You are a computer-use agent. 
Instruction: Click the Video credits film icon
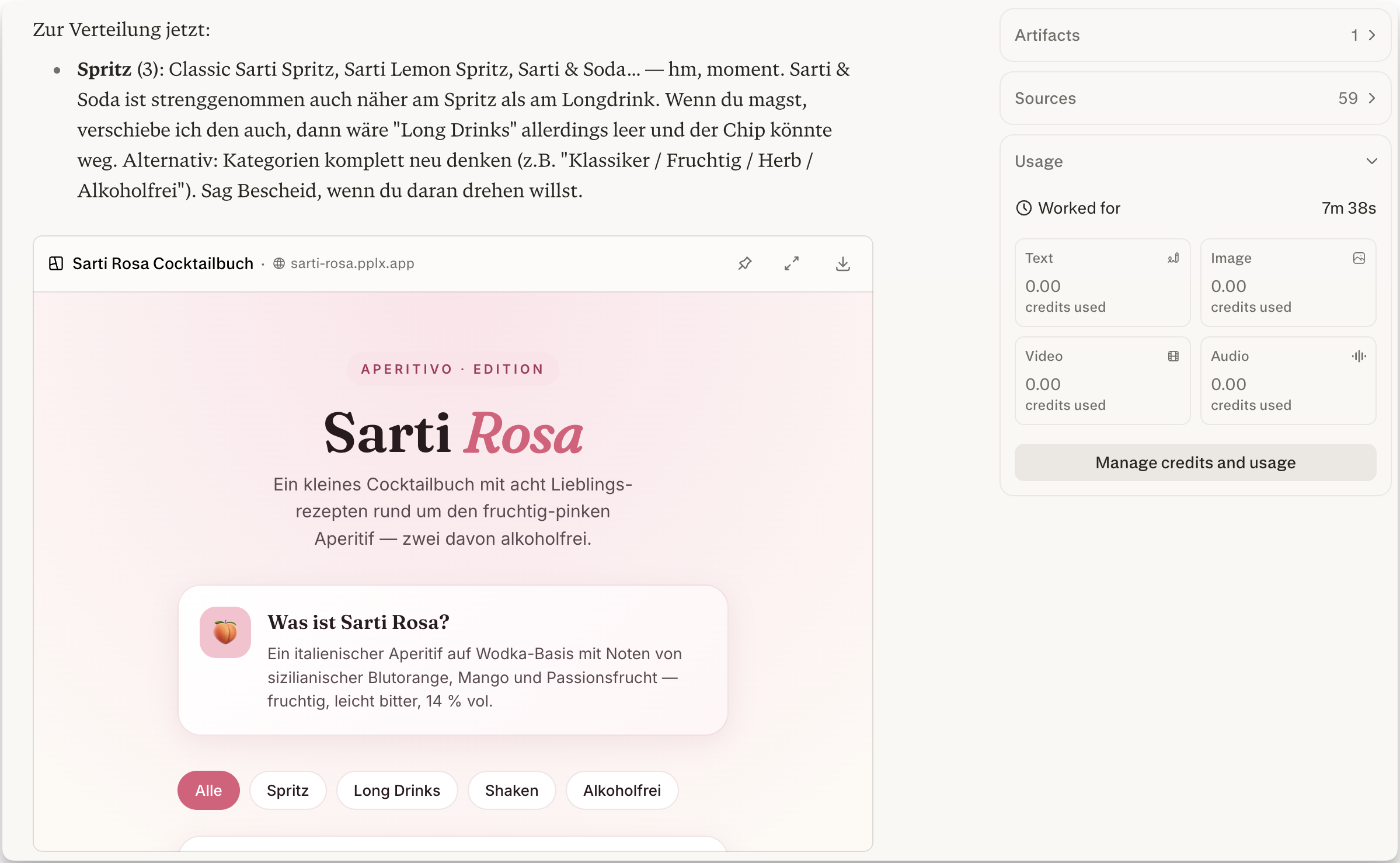click(1173, 356)
